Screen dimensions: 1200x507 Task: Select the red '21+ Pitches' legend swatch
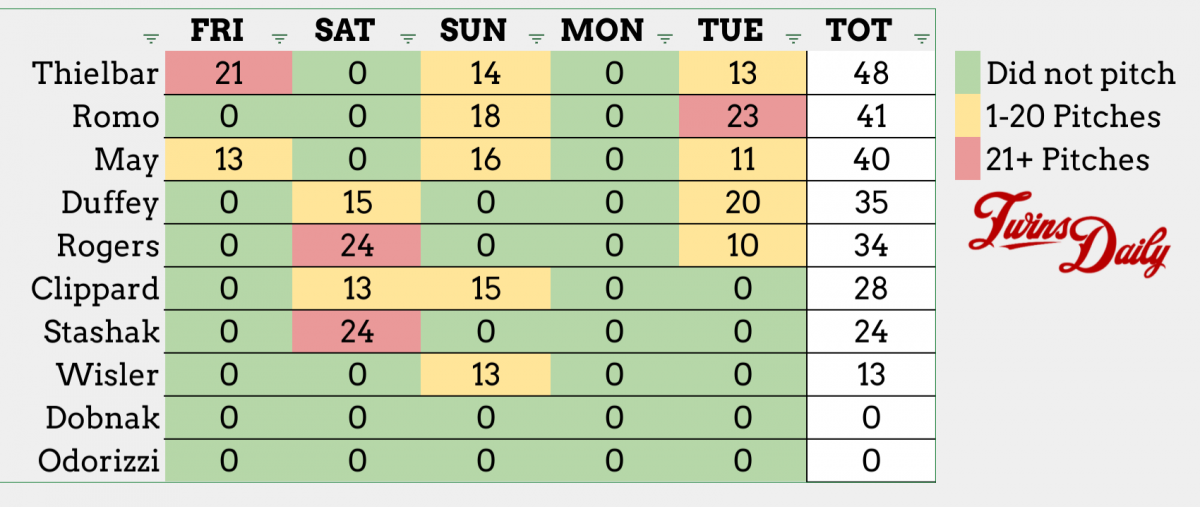(968, 159)
